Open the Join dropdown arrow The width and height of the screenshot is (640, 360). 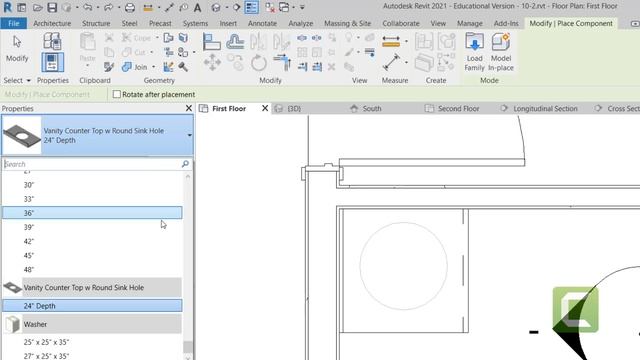(x=154, y=67)
